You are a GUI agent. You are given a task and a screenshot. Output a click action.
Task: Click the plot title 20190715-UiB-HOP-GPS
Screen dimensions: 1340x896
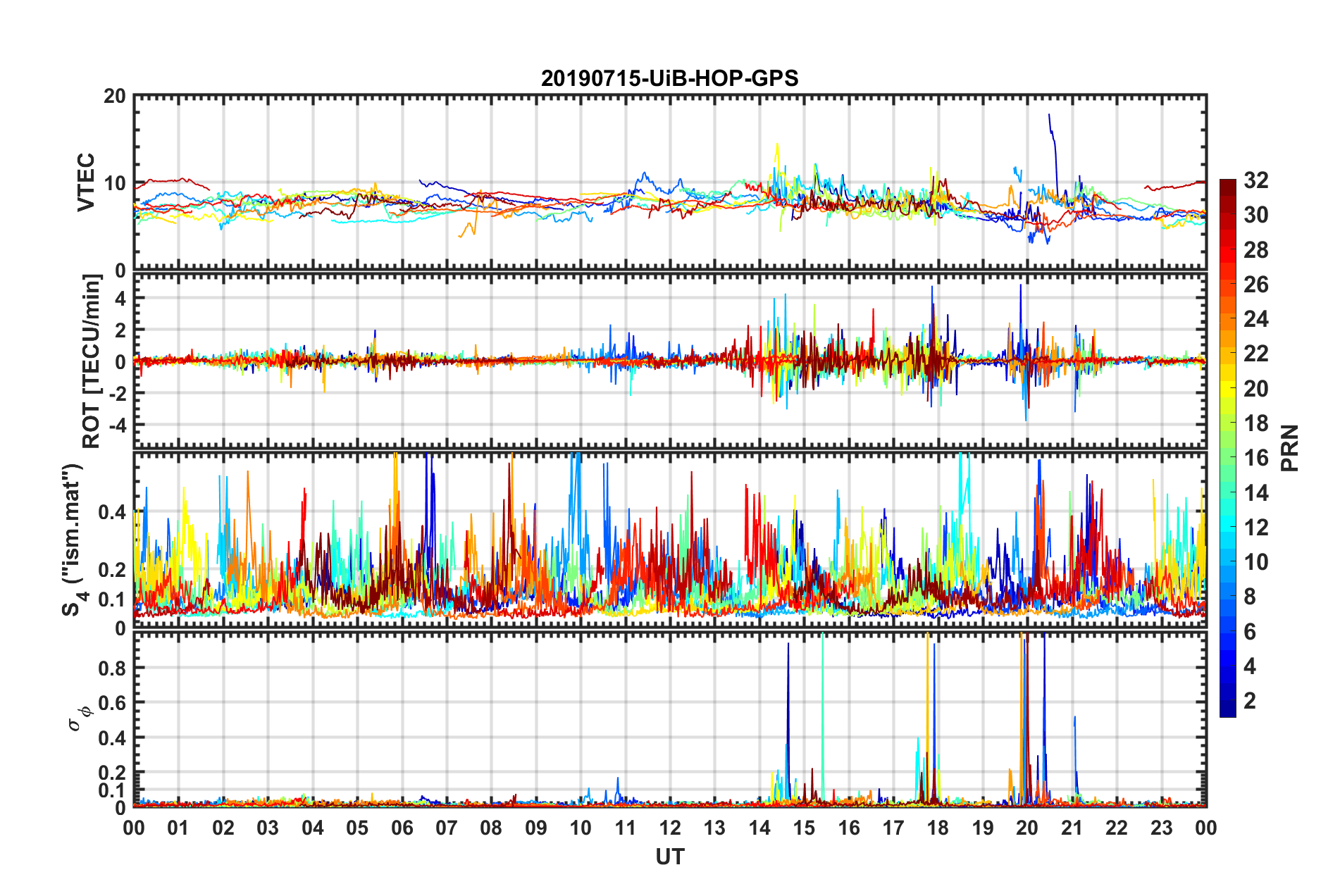[669, 78]
